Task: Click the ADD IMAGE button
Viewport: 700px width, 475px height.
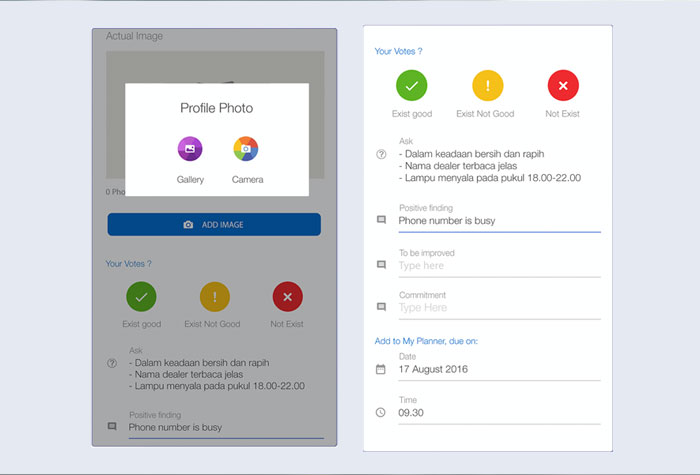Action: click(214, 225)
